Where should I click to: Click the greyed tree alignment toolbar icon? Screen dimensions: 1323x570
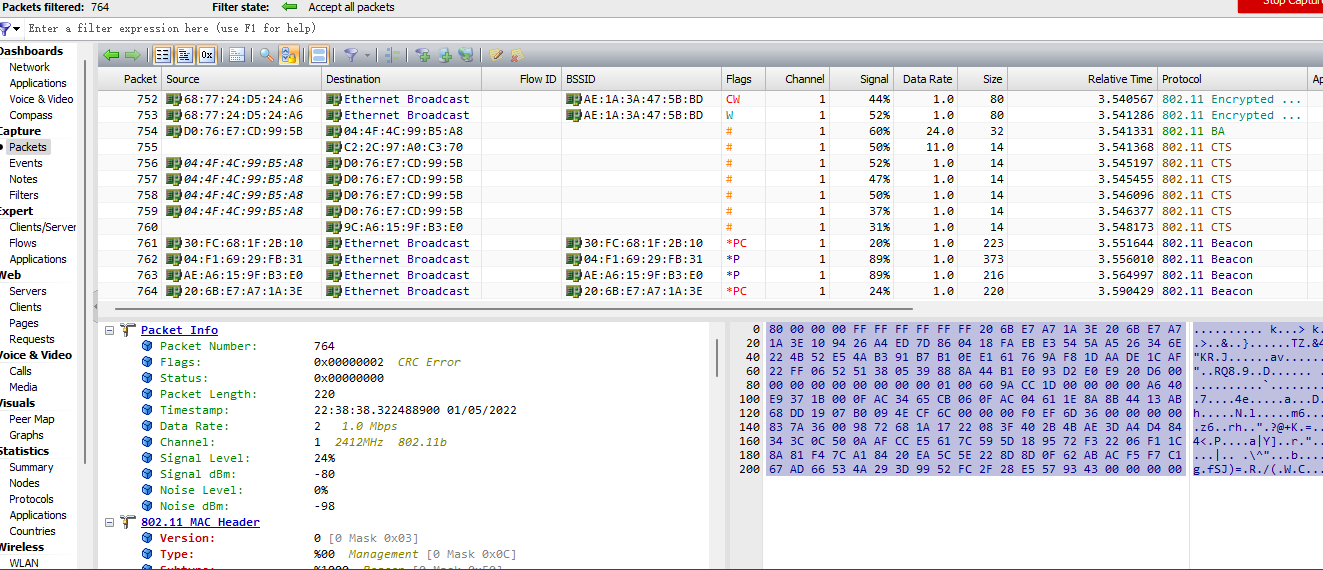(x=393, y=55)
